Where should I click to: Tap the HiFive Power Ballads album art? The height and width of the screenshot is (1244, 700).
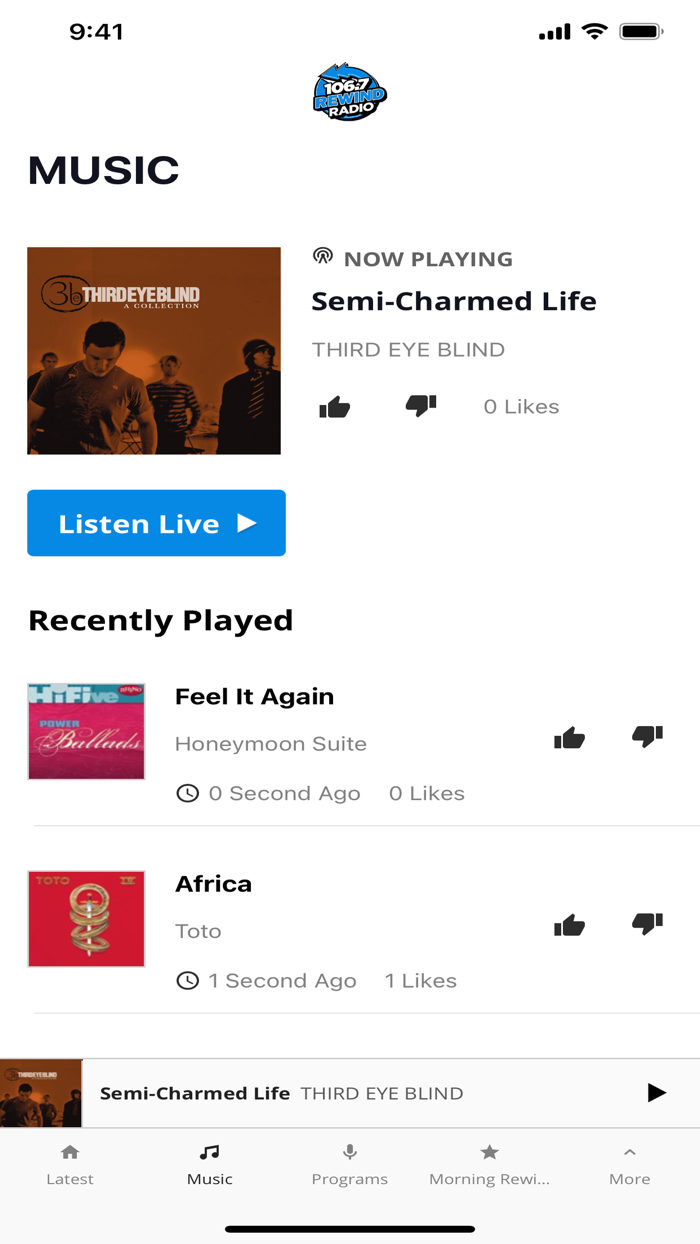[86, 731]
